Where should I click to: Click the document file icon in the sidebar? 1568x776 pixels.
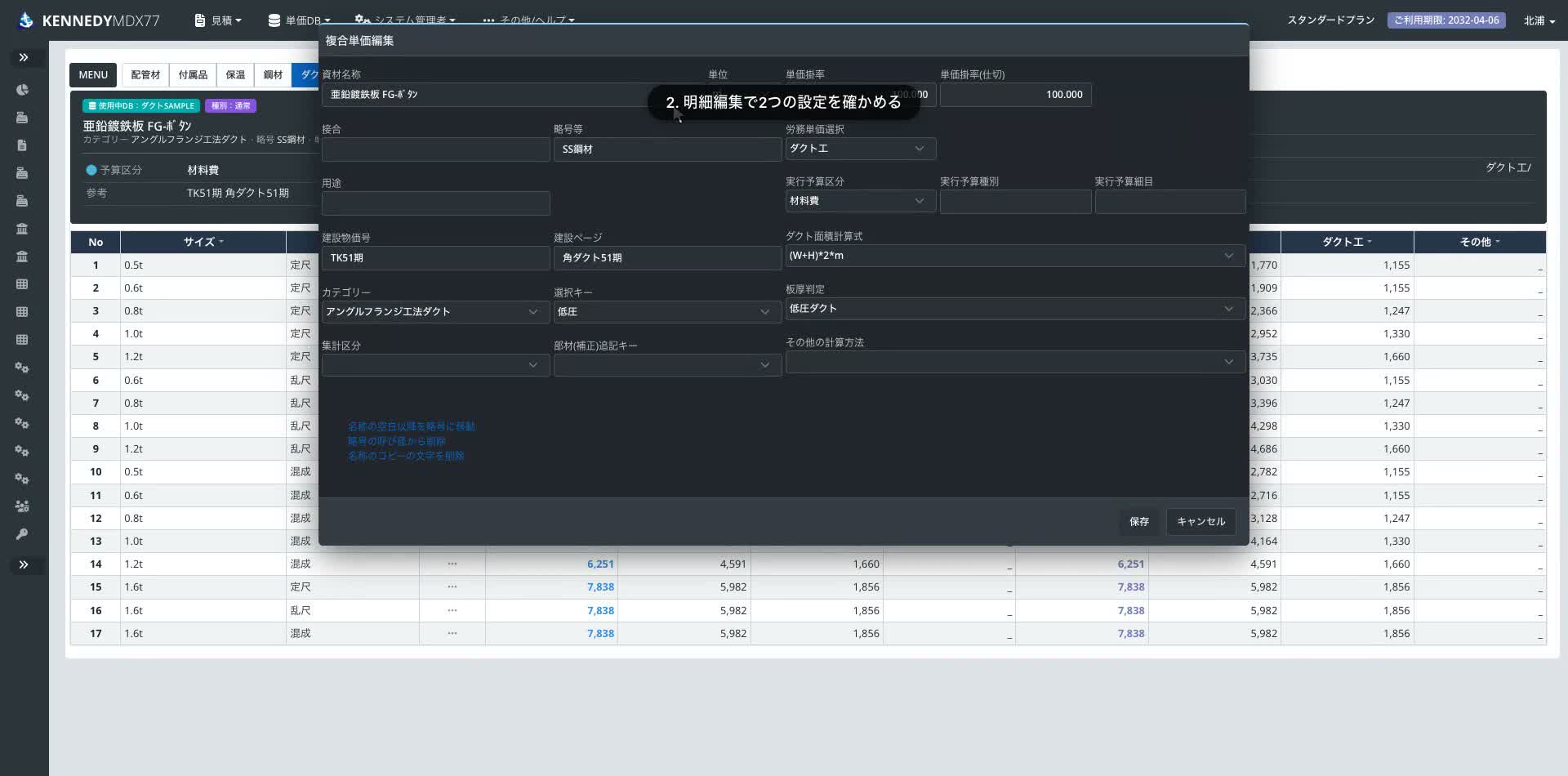[x=22, y=145]
